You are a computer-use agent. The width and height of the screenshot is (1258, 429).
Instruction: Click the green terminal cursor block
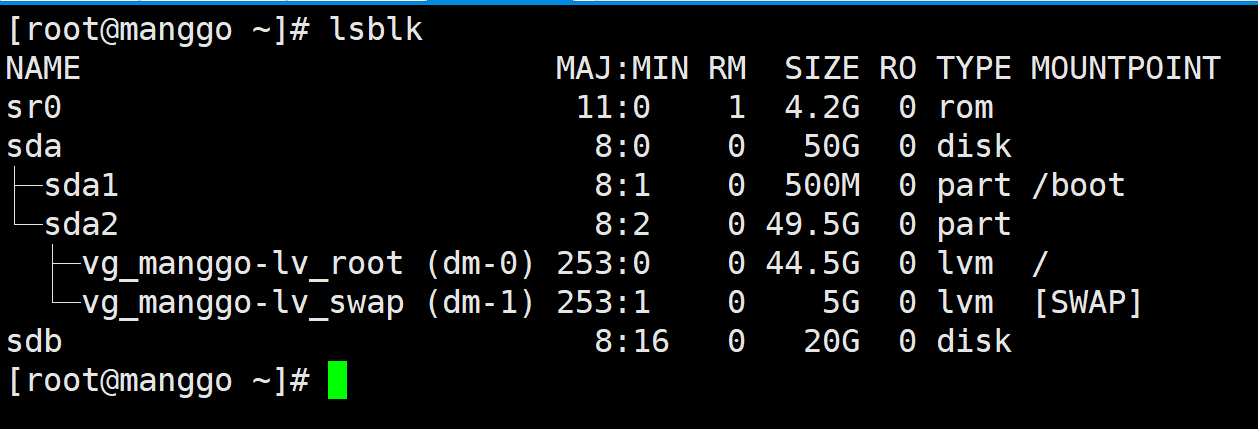[337, 381]
